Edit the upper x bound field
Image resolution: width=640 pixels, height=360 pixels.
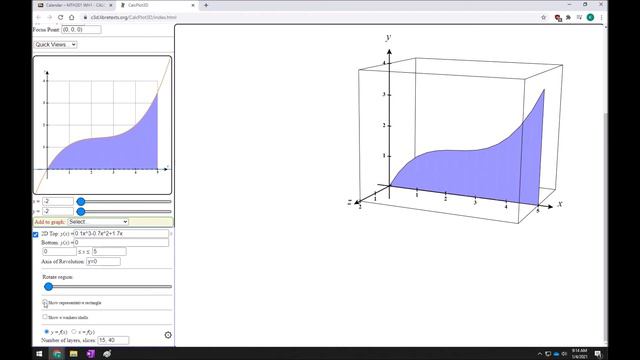click(x=109, y=251)
